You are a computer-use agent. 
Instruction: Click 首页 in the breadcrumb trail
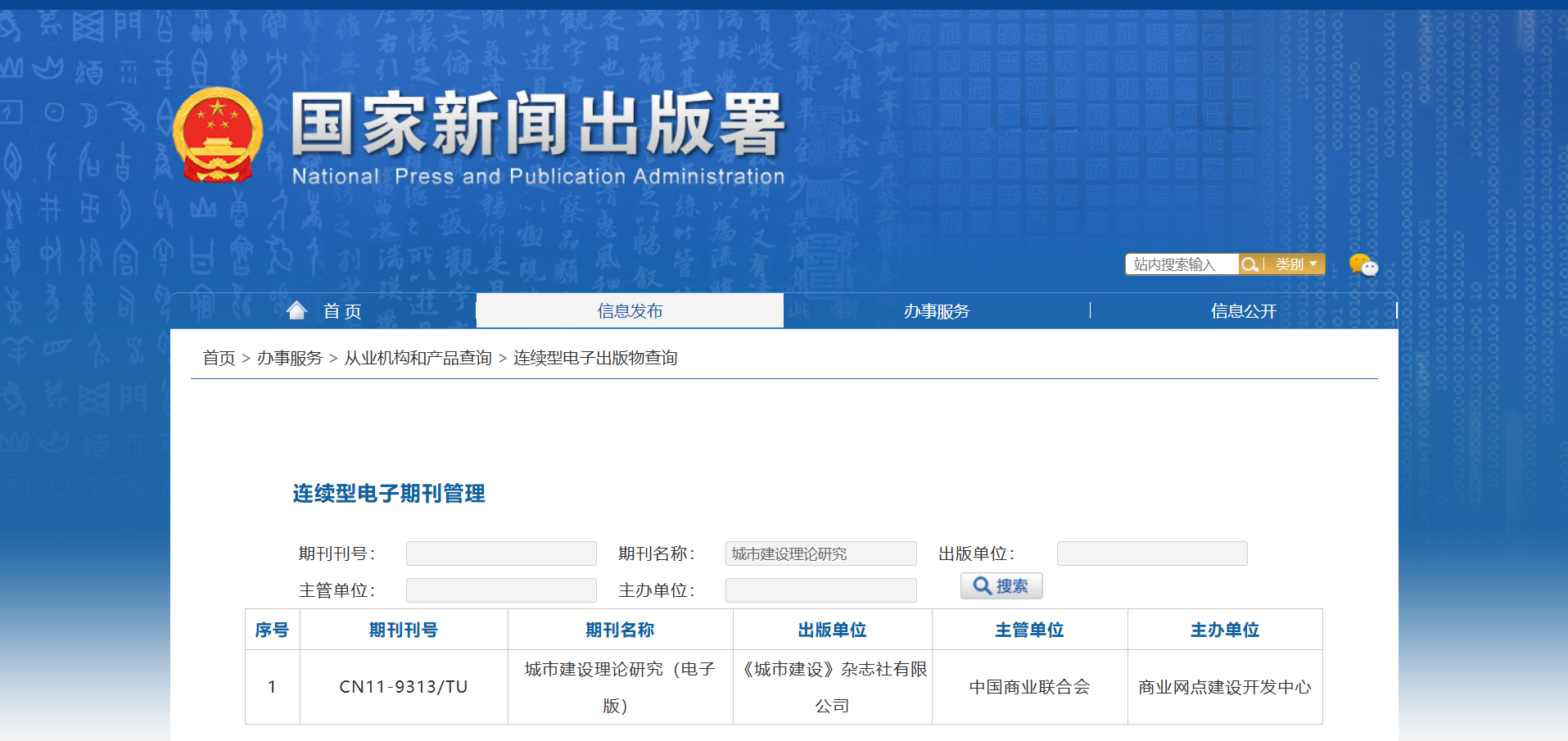pyautogui.click(x=219, y=358)
